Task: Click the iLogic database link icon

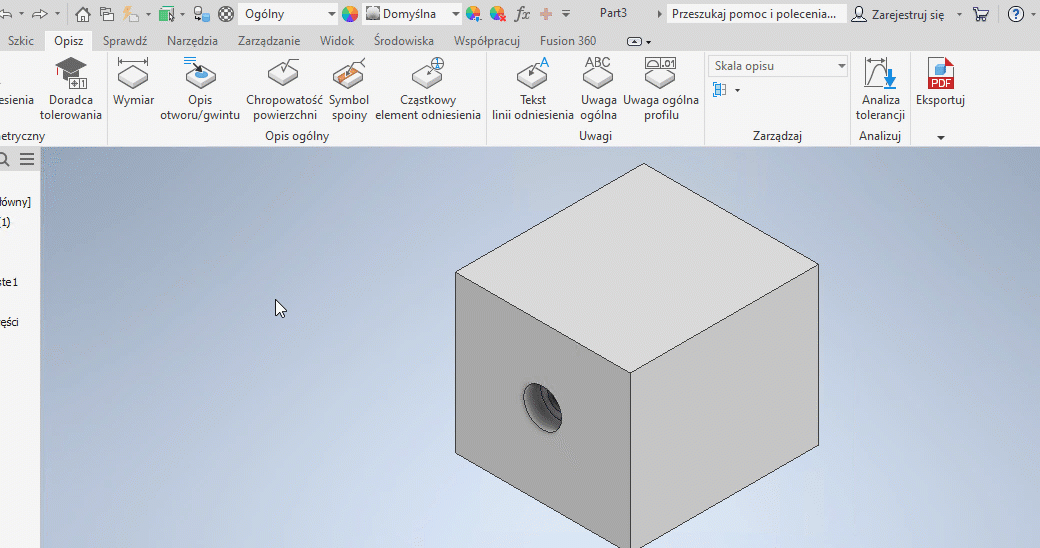Action: [202, 13]
